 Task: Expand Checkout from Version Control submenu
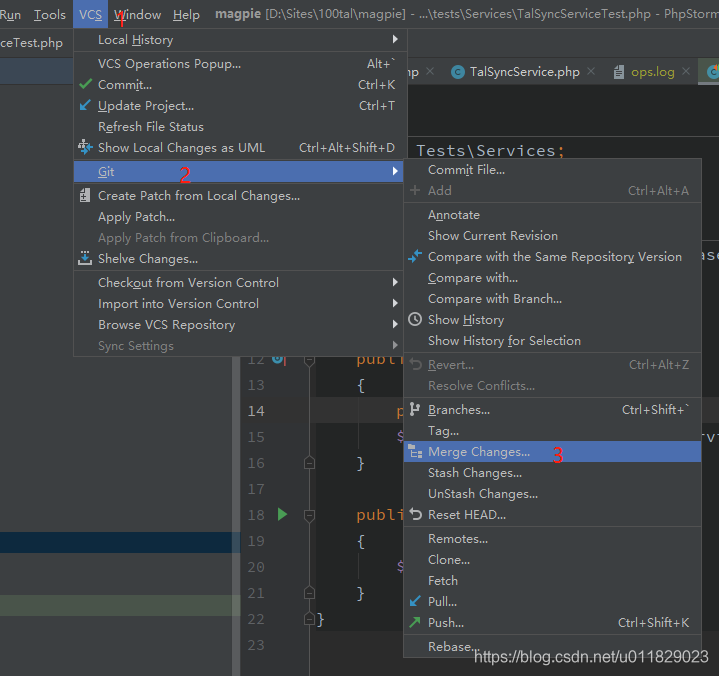click(395, 282)
